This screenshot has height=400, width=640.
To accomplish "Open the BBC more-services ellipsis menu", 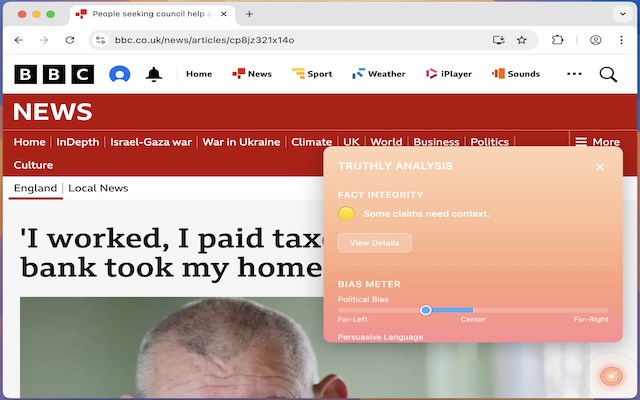I will pos(574,74).
